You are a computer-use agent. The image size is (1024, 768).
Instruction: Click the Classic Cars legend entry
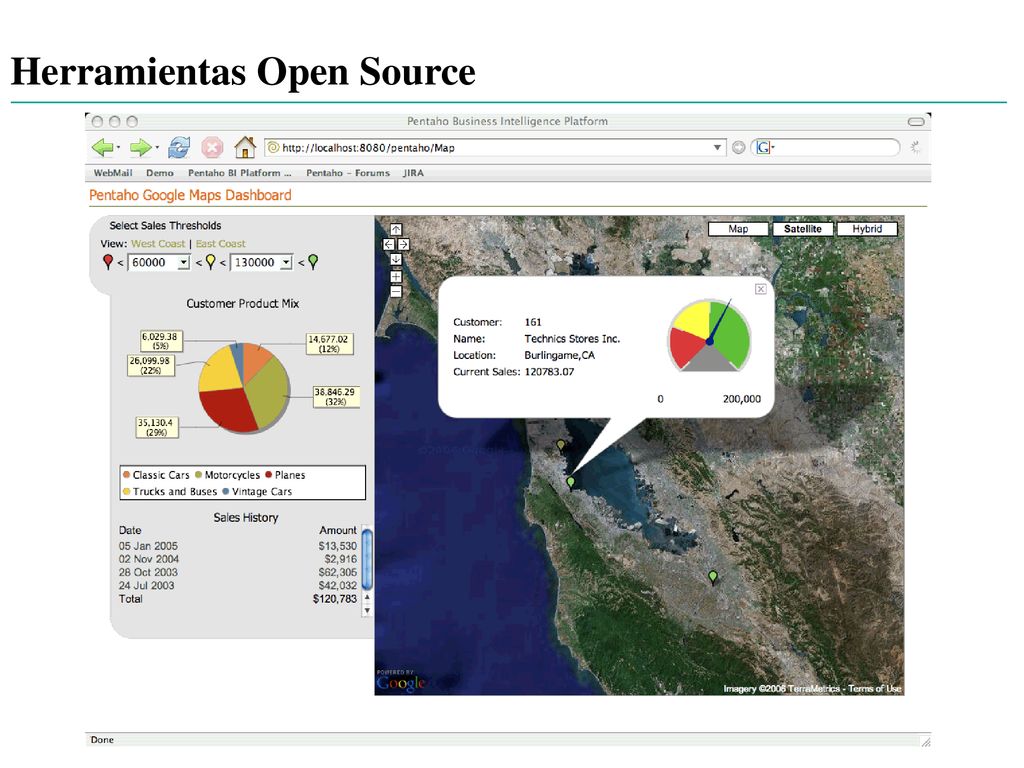point(156,475)
